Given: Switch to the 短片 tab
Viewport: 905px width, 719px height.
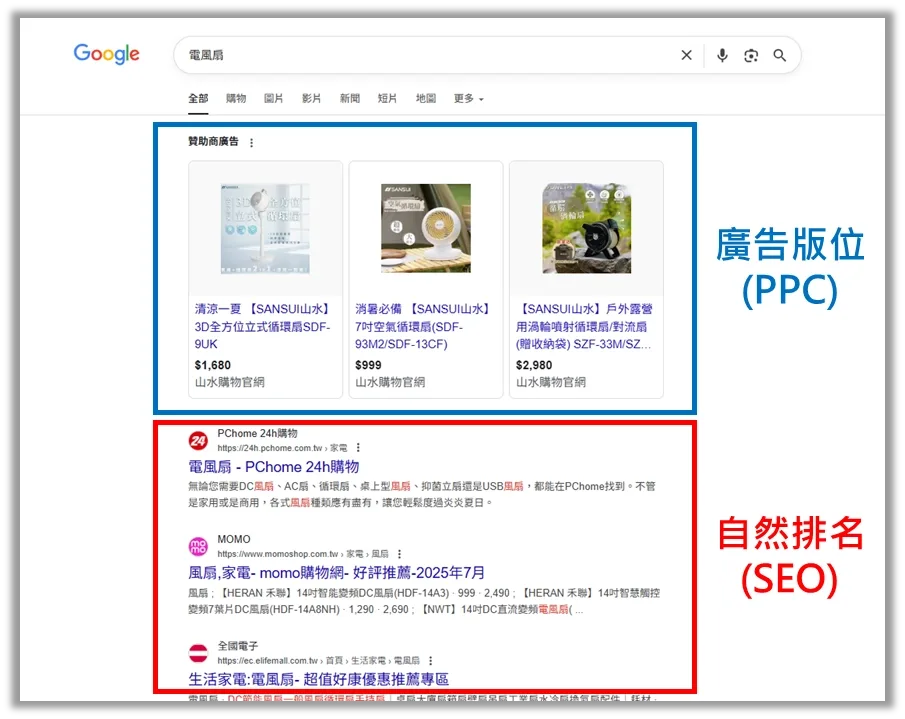Looking at the screenshot, I should 387,99.
